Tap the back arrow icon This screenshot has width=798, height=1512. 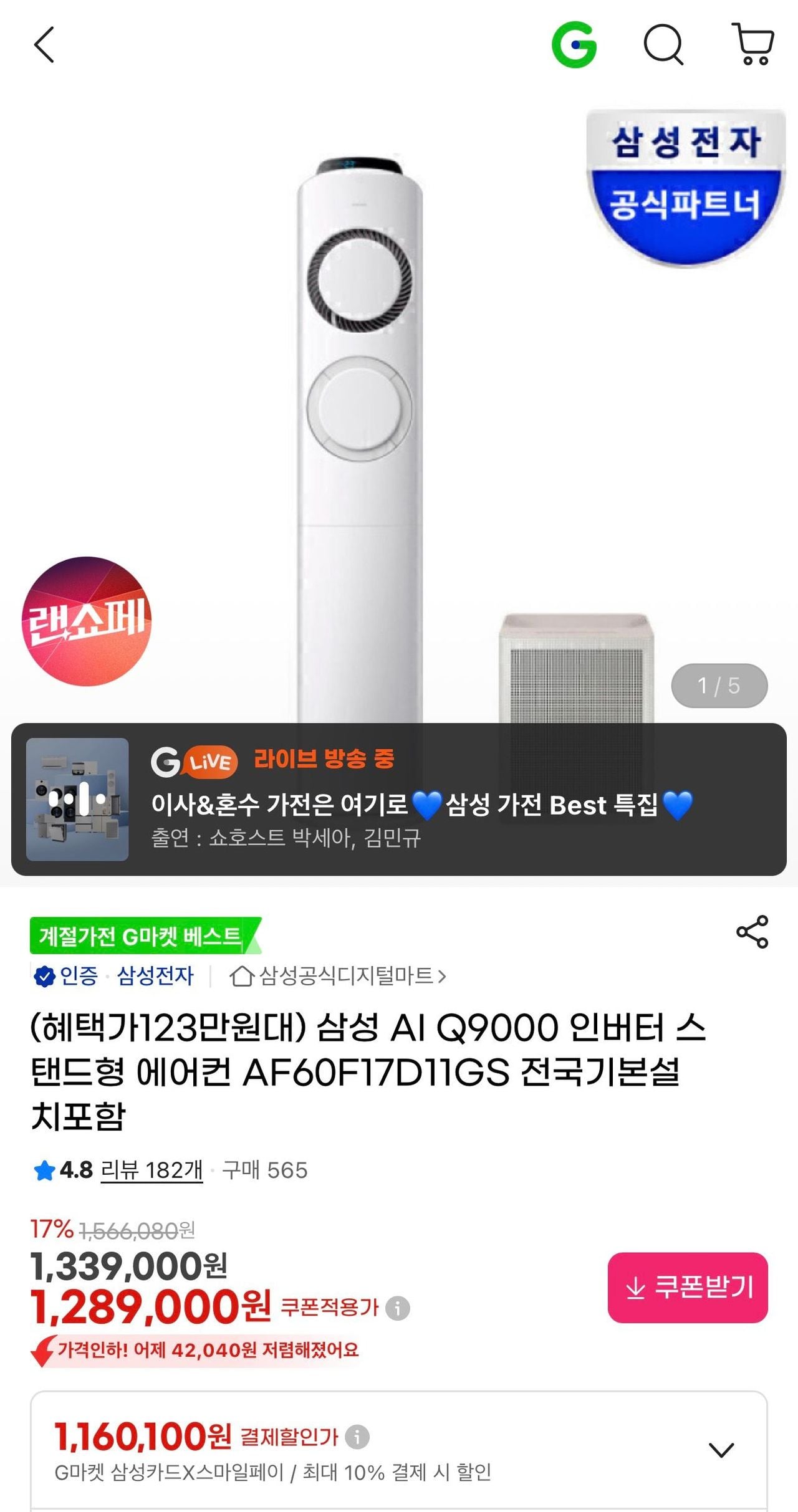(44, 44)
